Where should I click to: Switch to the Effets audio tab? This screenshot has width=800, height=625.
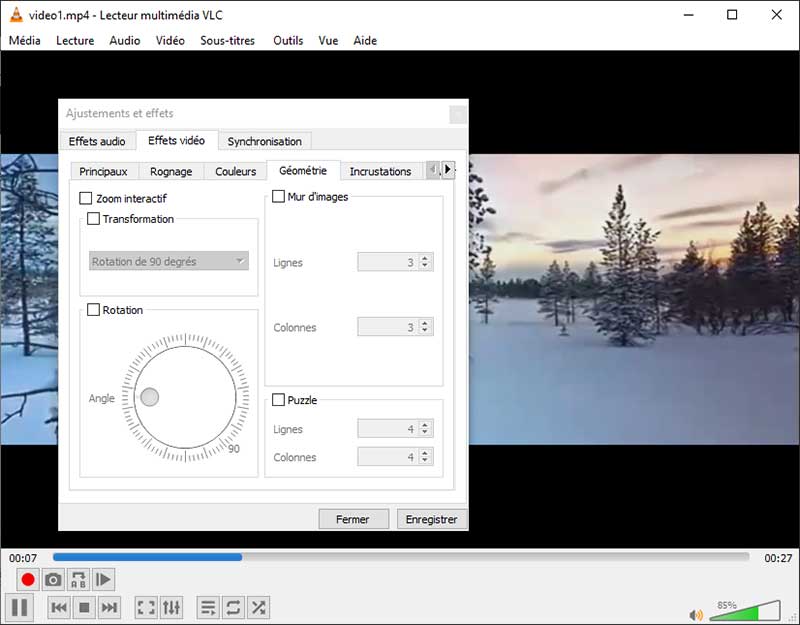[x=97, y=141]
